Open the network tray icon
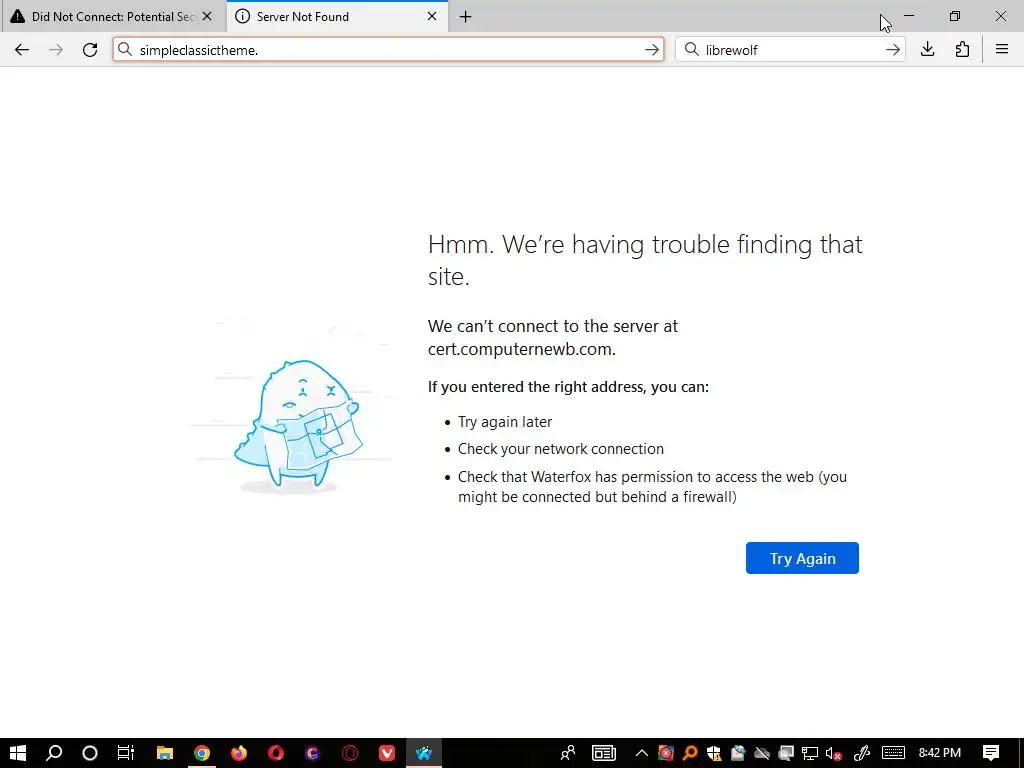1024x768 pixels. (810, 753)
